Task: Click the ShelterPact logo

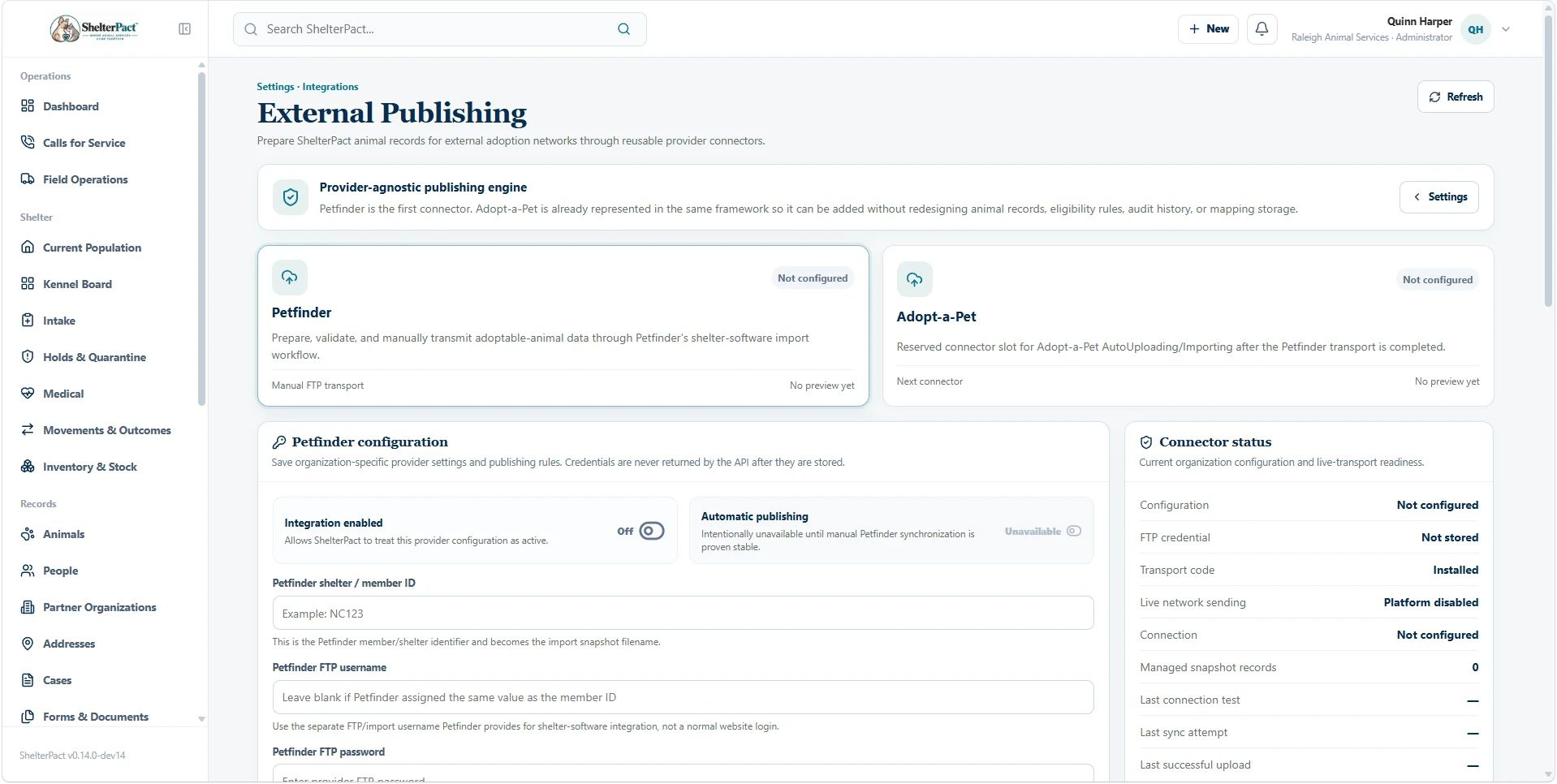Action: coord(94,28)
